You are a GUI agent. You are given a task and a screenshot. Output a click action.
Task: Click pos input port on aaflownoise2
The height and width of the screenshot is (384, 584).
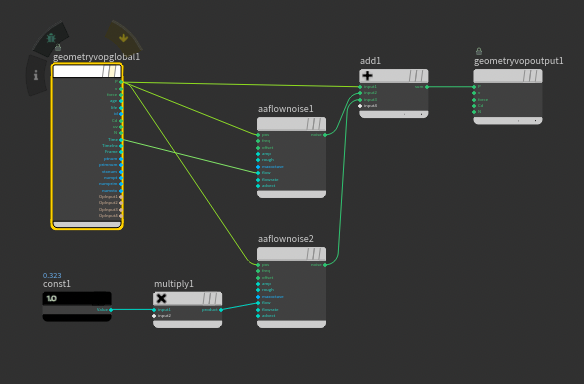coord(258,265)
